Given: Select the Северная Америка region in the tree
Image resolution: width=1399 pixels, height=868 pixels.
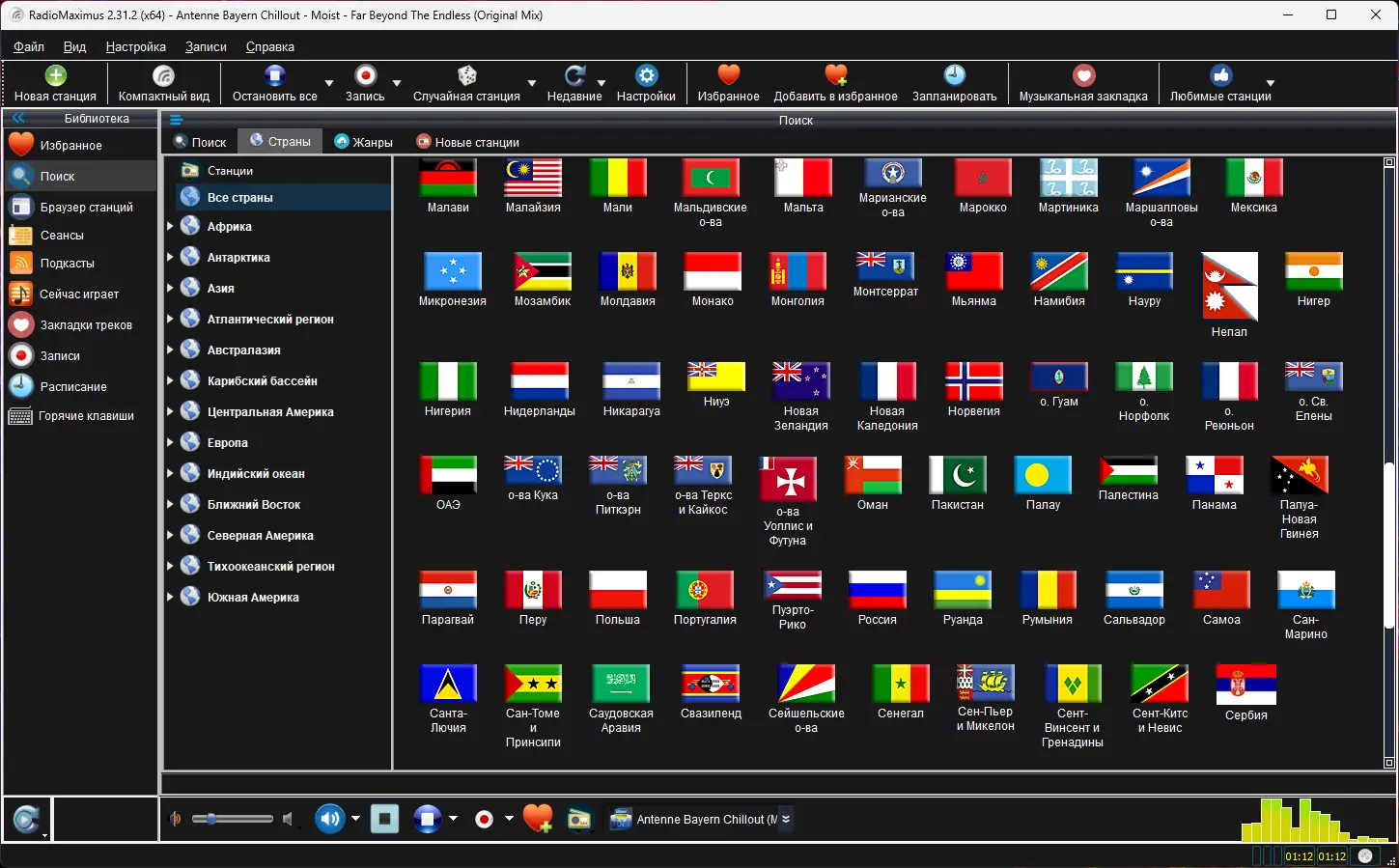Looking at the screenshot, I should pos(260,535).
